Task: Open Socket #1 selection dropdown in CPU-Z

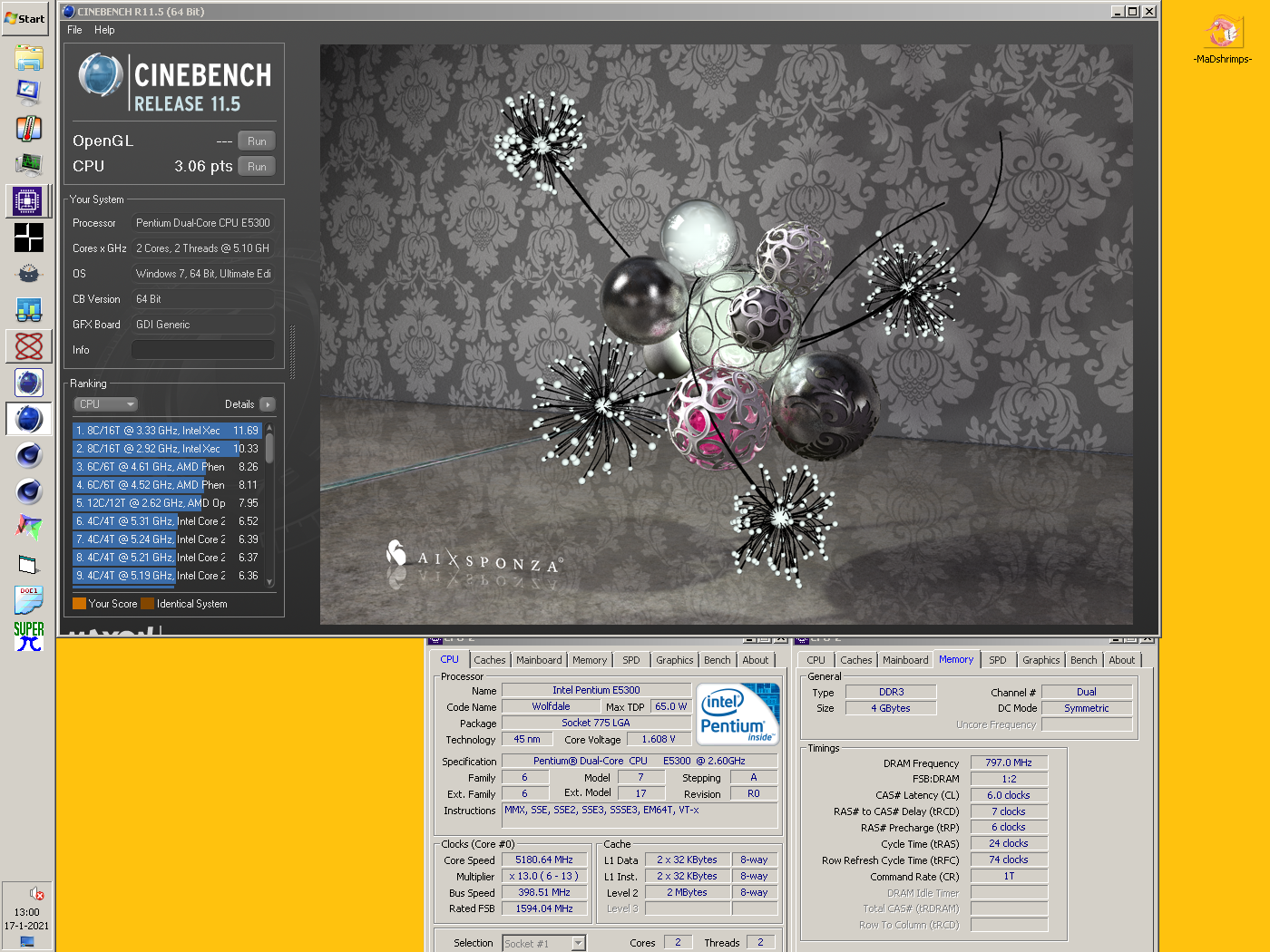Action: point(544,944)
